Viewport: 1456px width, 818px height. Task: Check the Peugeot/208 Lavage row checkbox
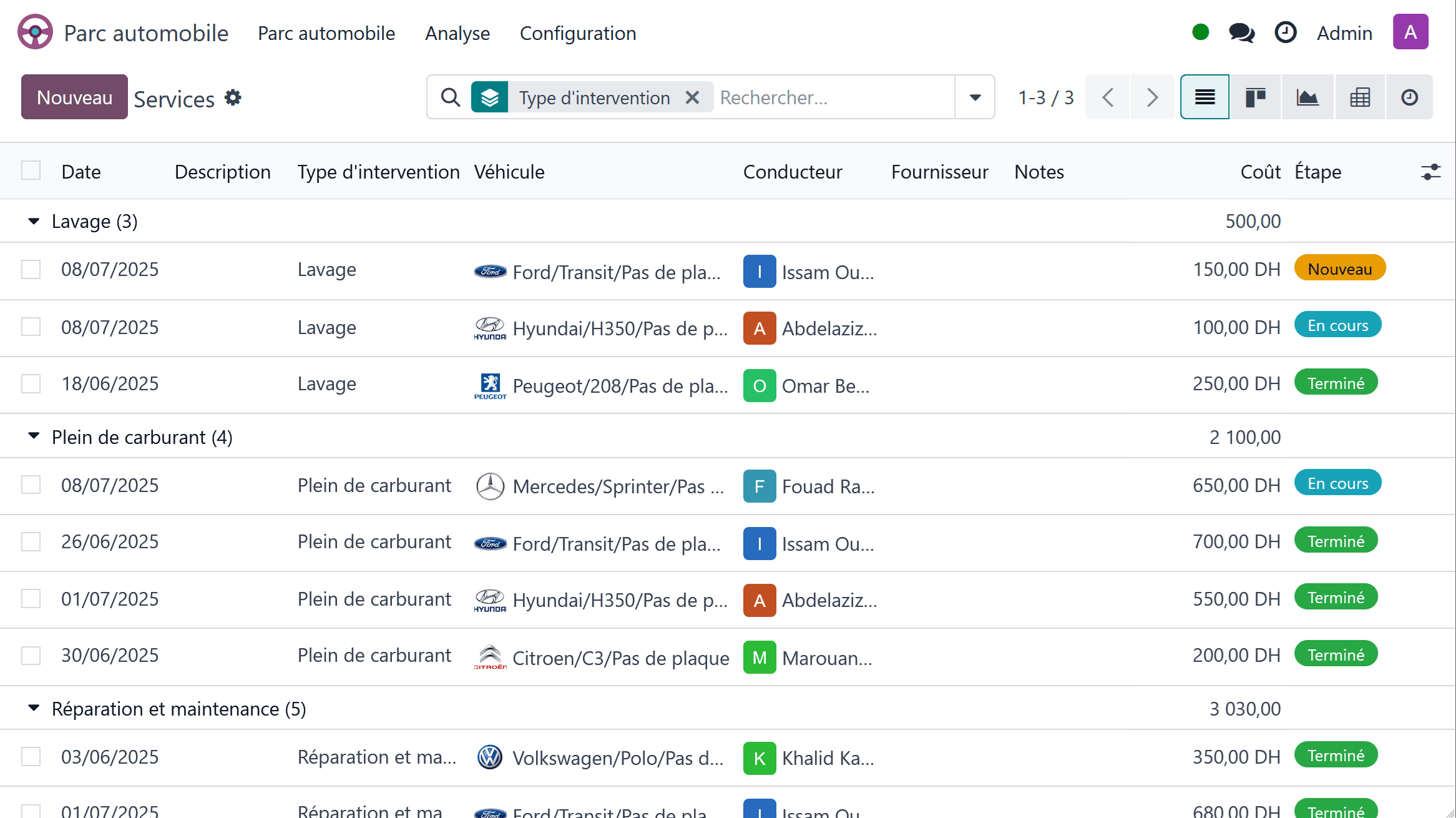tap(31, 383)
